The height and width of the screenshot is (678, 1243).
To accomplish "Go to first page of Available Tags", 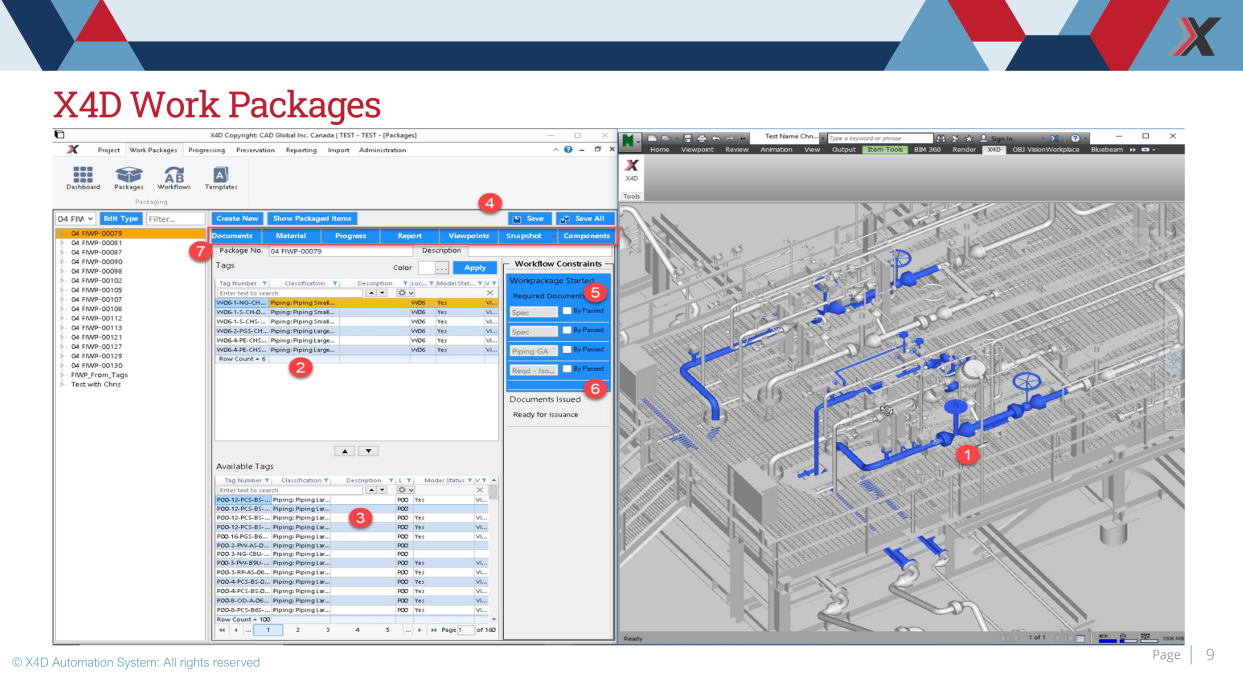I will pyautogui.click(x=222, y=630).
